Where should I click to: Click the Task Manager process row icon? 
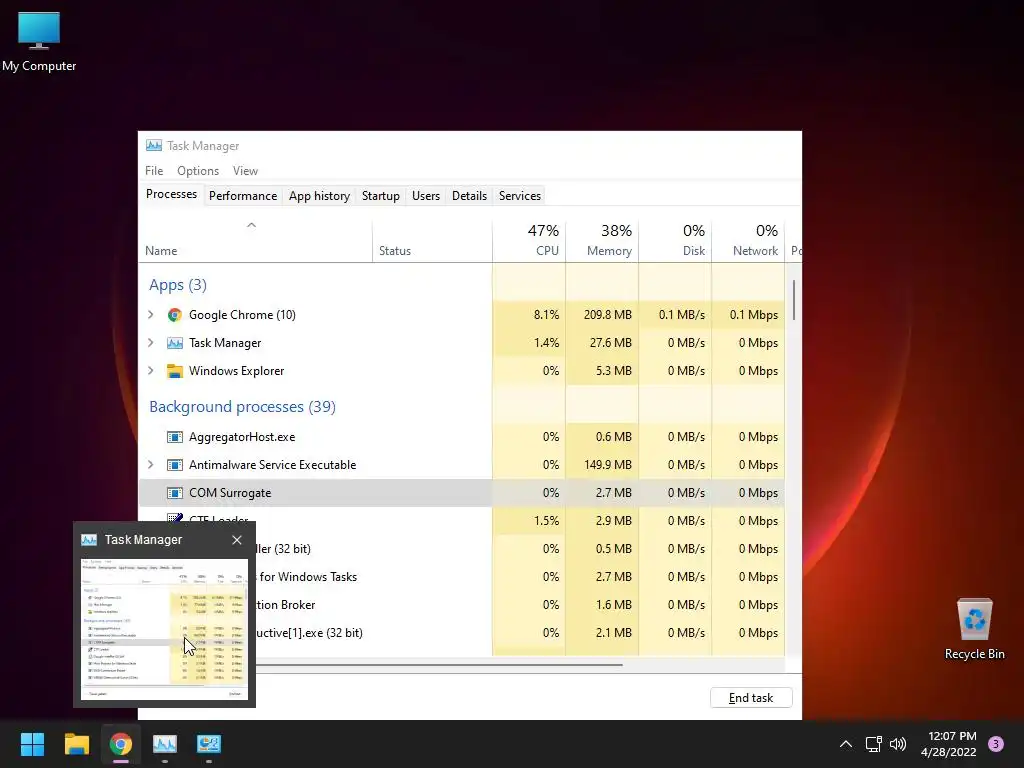[x=174, y=343]
